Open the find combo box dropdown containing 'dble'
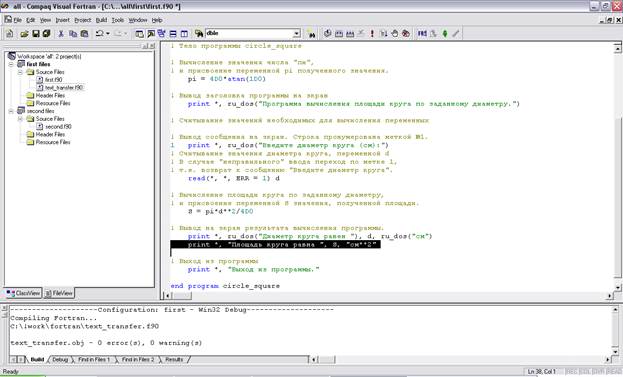The width and height of the screenshot is (623, 377). (296, 34)
